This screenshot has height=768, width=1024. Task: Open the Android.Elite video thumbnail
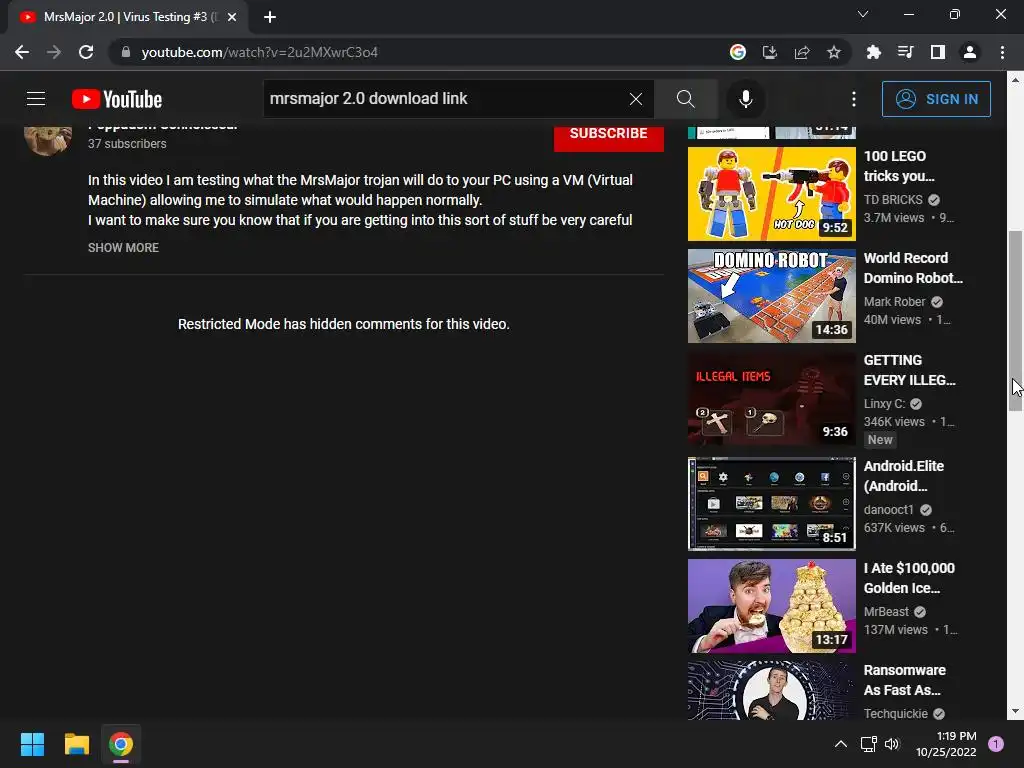click(x=771, y=504)
